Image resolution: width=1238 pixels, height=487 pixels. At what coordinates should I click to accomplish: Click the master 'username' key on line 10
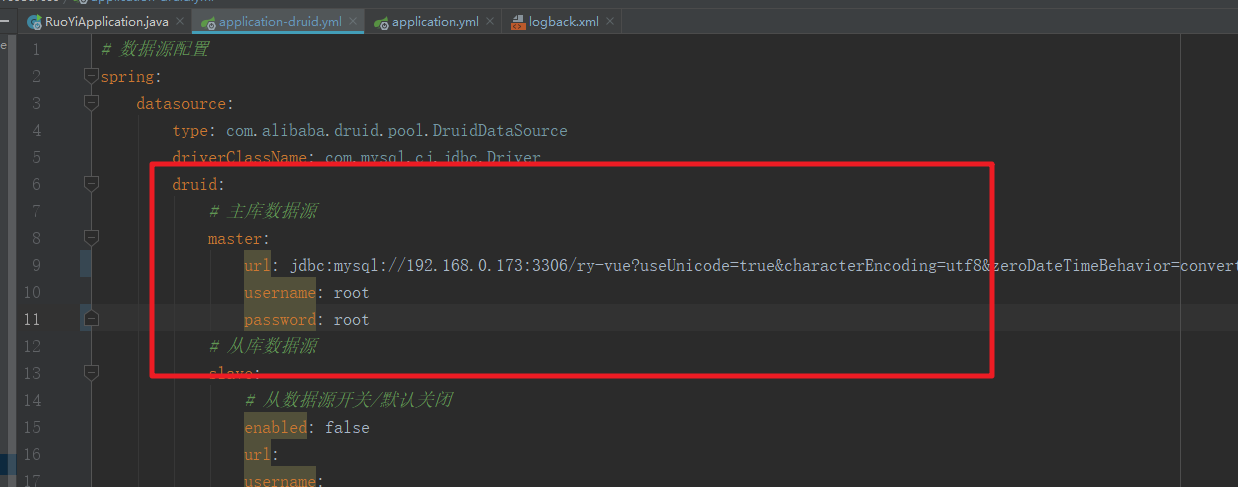coord(280,292)
